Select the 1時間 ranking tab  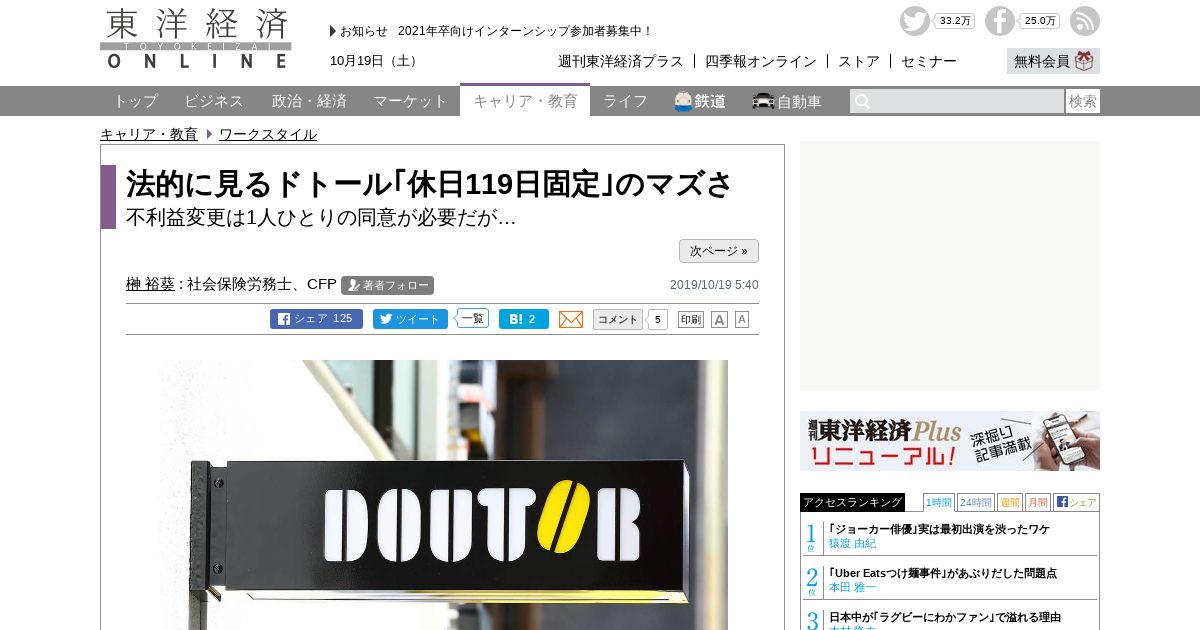939,502
